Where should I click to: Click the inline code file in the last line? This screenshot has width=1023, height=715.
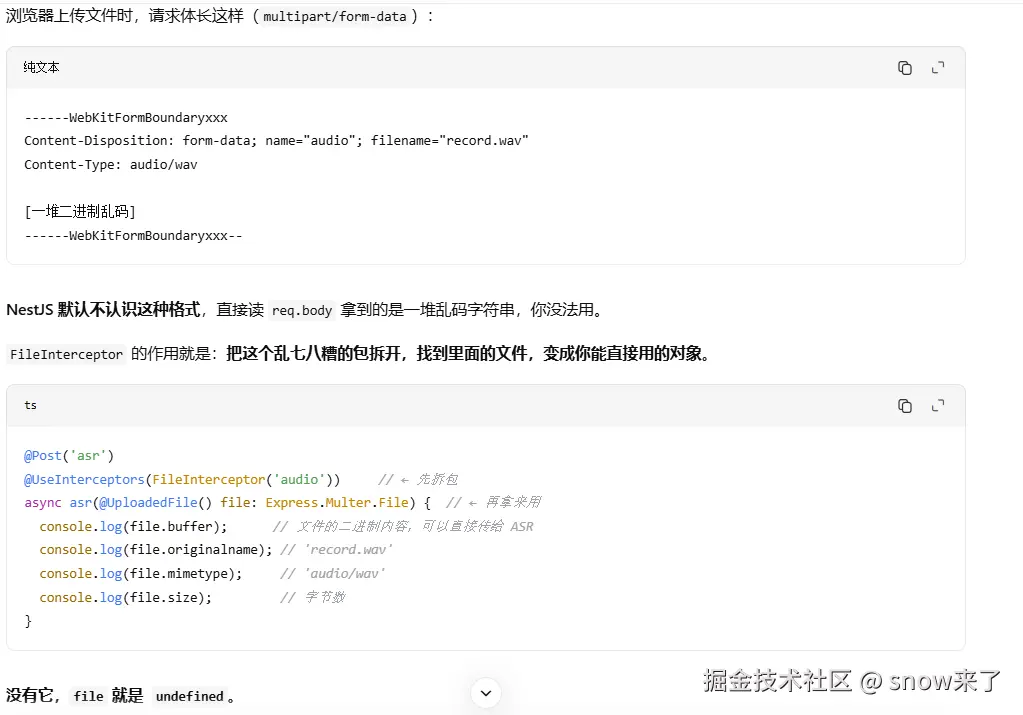89,696
